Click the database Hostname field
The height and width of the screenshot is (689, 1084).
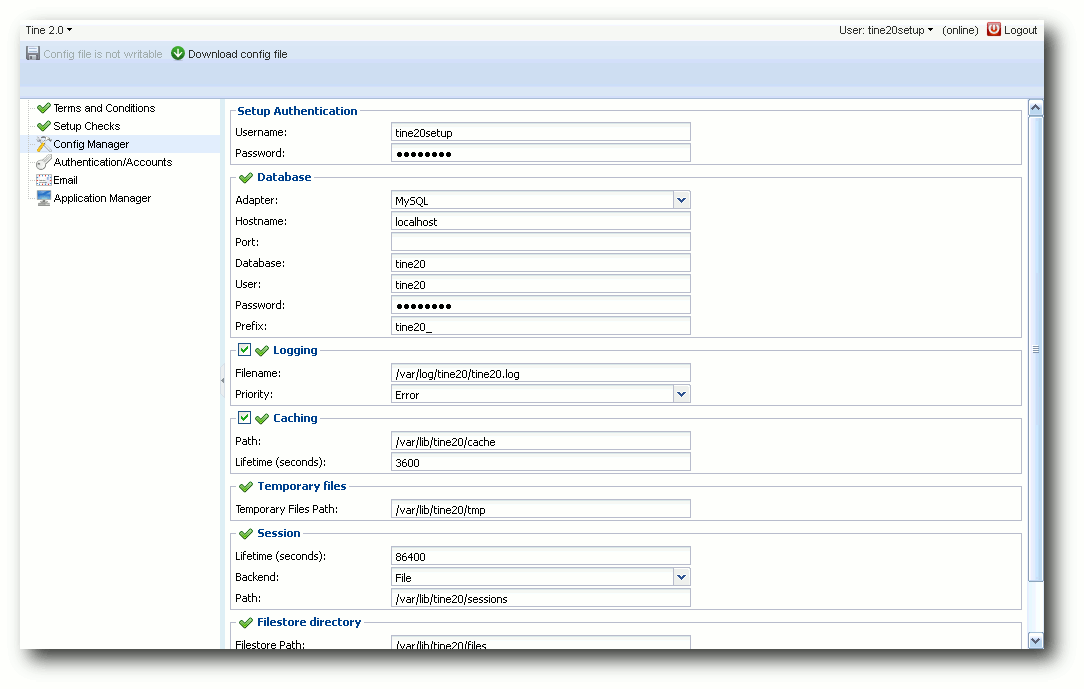pos(541,221)
